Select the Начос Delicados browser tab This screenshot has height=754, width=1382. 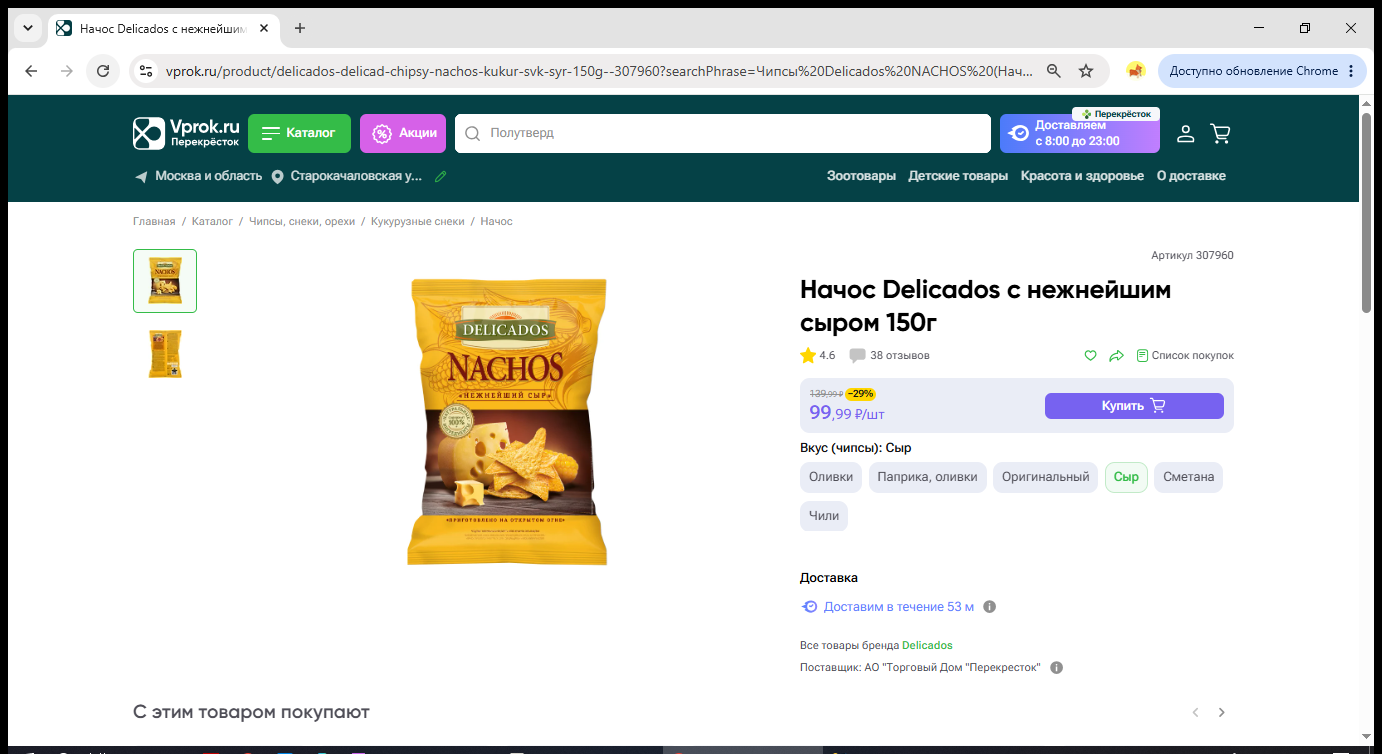[166, 28]
